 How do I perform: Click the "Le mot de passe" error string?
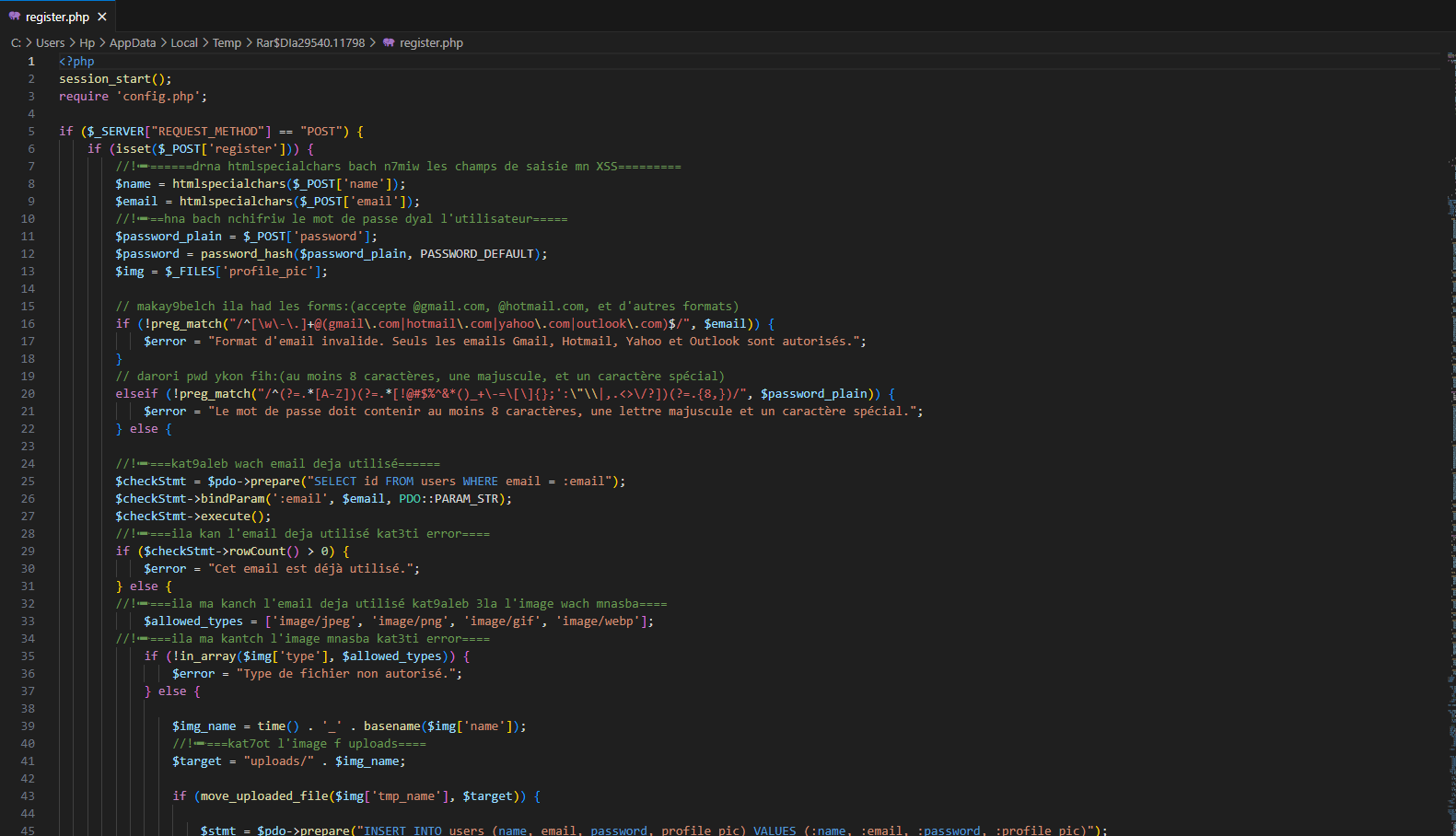[563, 412]
